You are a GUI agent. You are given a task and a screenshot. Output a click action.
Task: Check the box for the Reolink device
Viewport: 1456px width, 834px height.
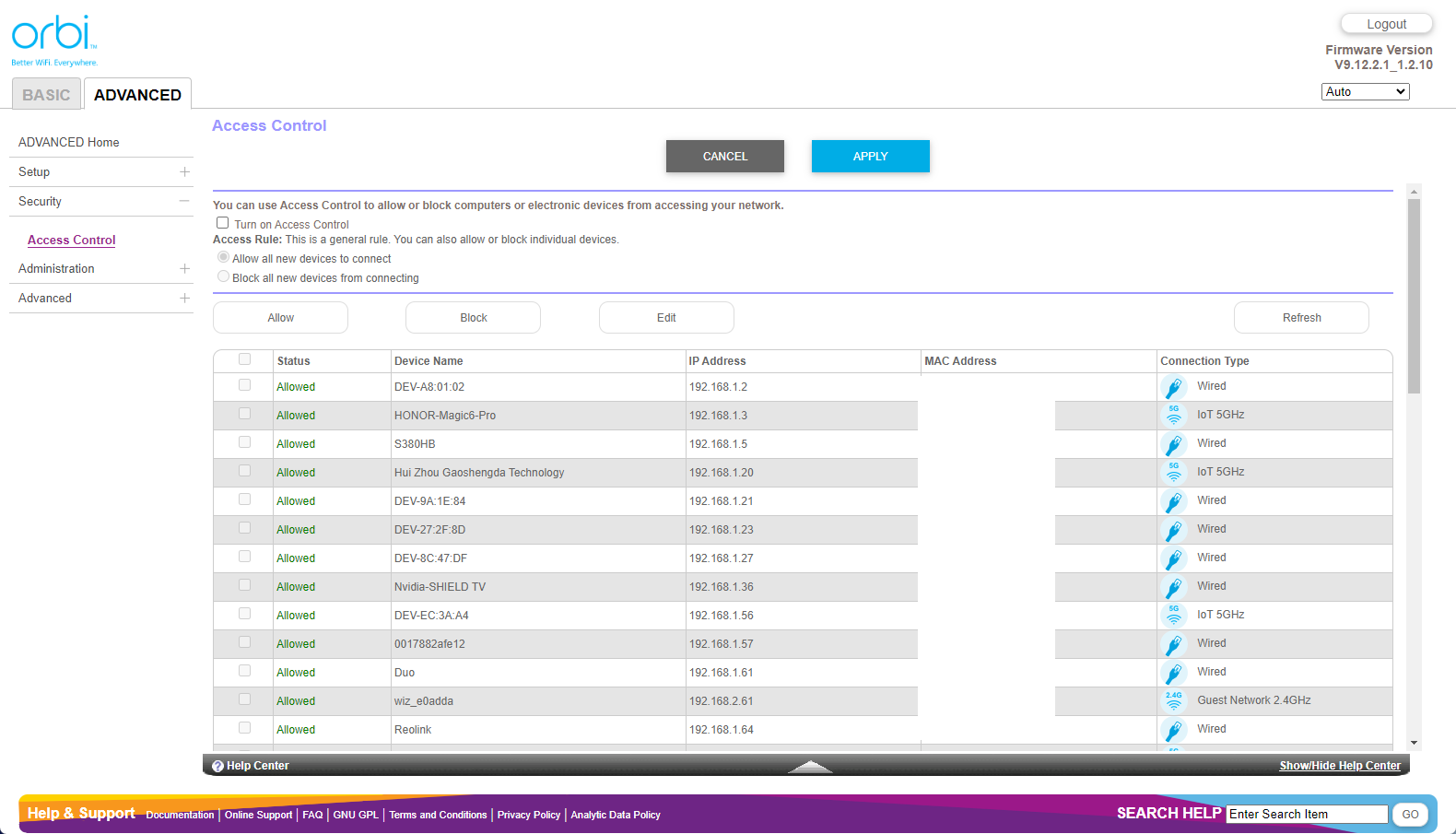[244, 728]
